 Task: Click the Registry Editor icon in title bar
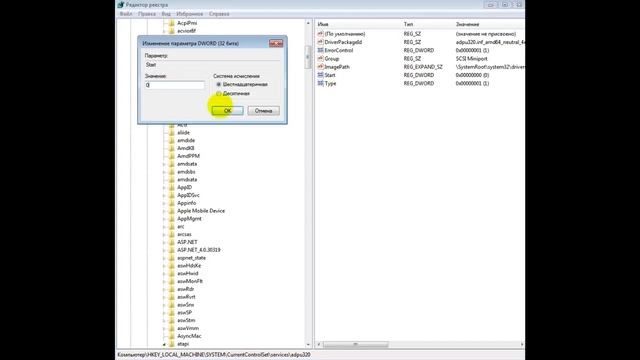[x=121, y=5]
